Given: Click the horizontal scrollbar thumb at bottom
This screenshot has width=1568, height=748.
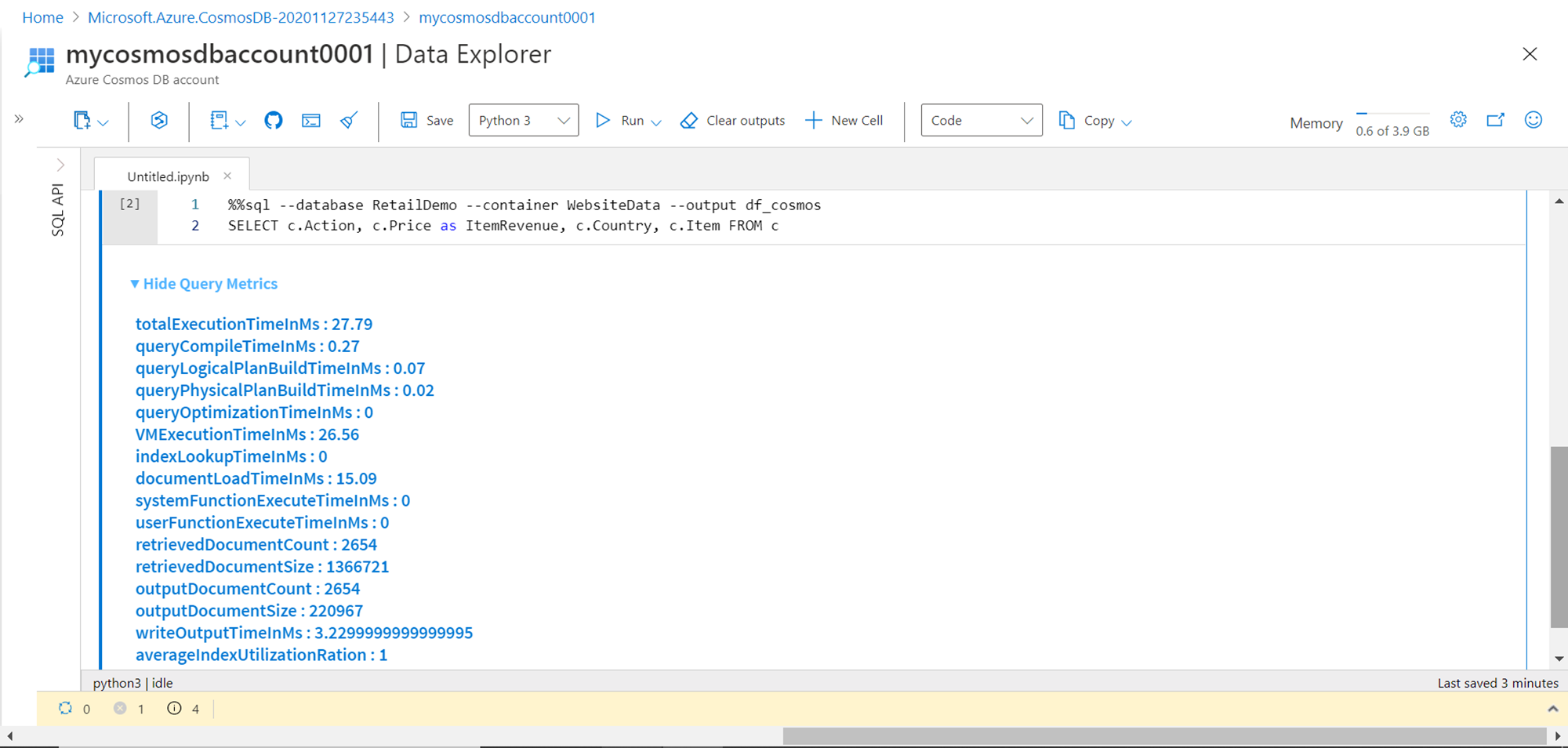Looking at the screenshot, I should point(1164,736).
